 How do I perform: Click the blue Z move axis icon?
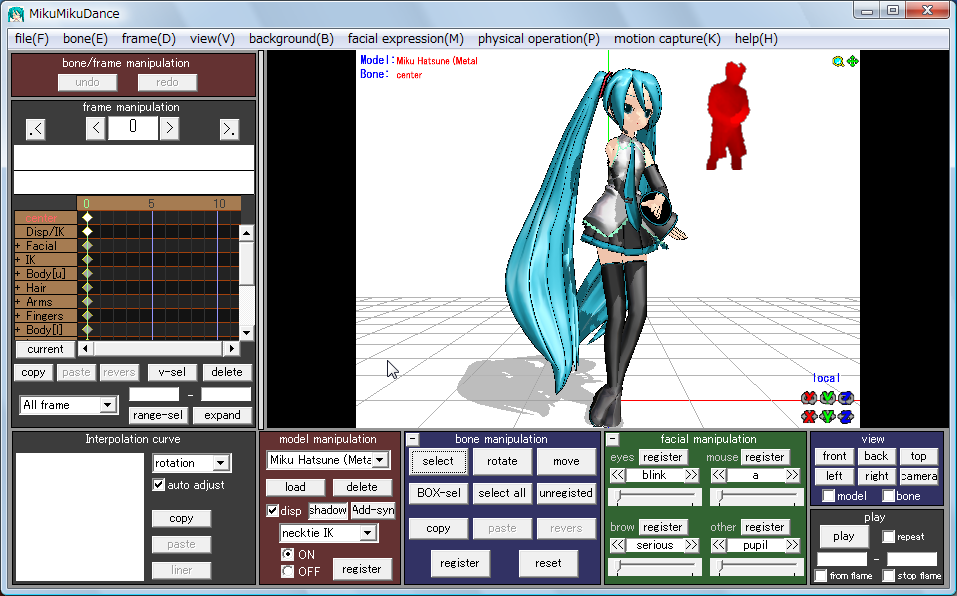point(846,417)
